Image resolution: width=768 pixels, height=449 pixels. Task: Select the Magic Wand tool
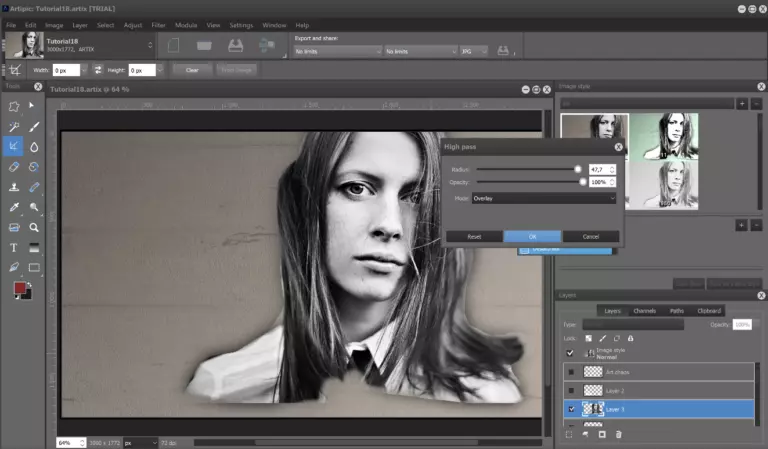coord(14,127)
